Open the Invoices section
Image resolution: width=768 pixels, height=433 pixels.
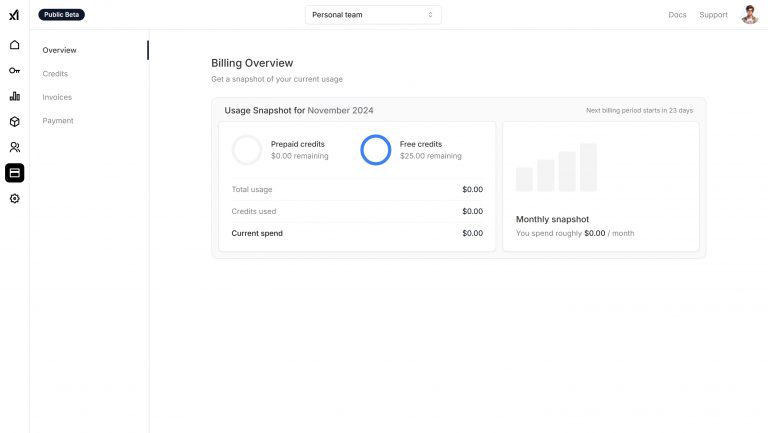click(x=57, y=97)
